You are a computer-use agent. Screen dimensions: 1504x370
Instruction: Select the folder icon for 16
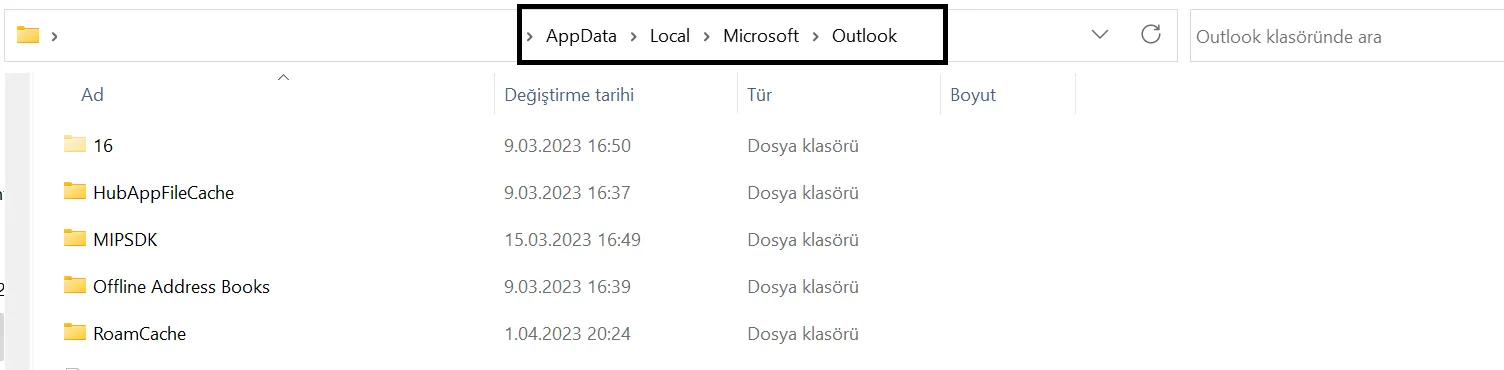(x=75, y=145)
